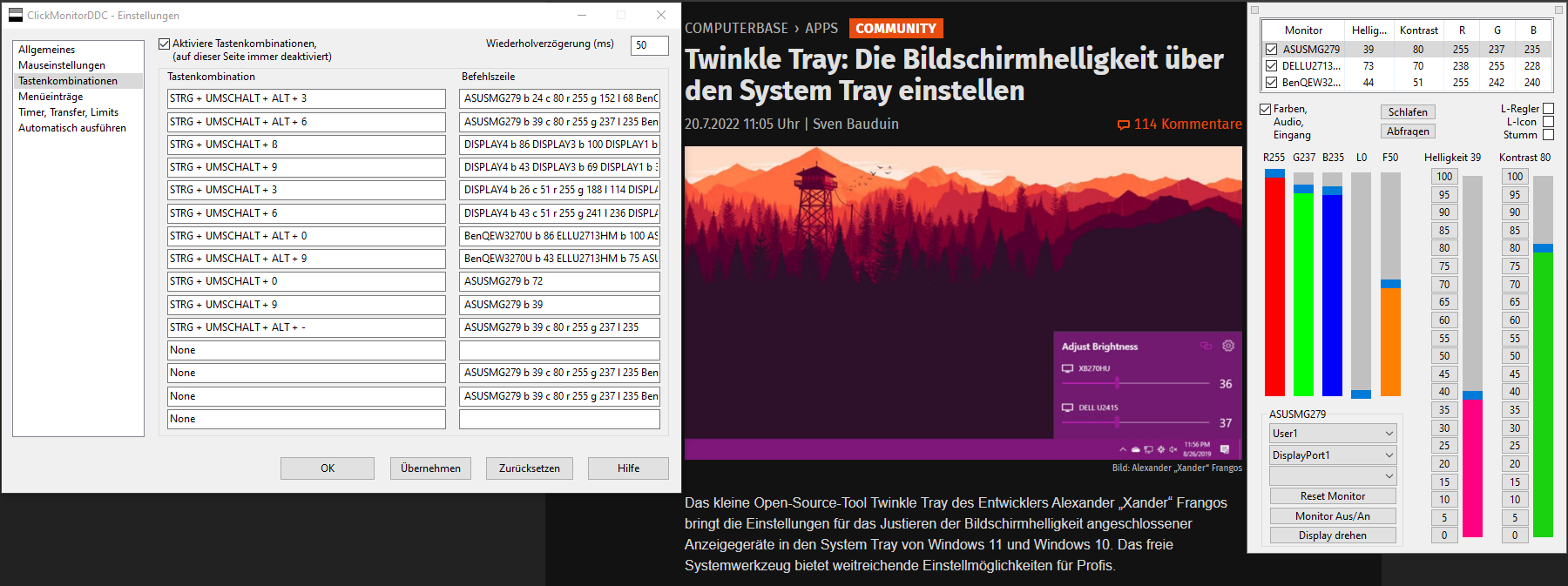Click the Schlafen button

point(1408,112)
